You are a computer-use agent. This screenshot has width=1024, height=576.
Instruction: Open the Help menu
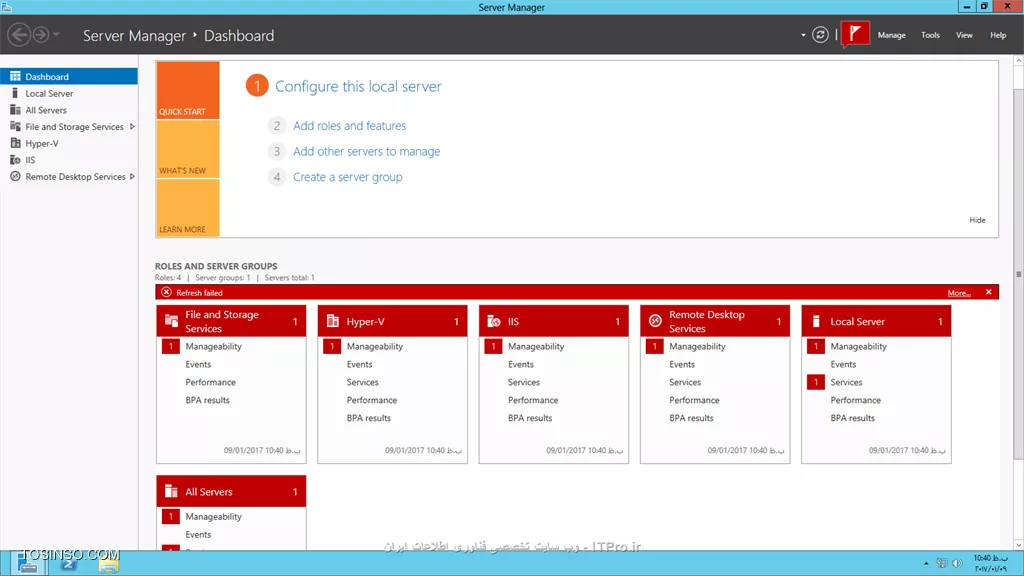pyautogui.click(x=998, y=35)
